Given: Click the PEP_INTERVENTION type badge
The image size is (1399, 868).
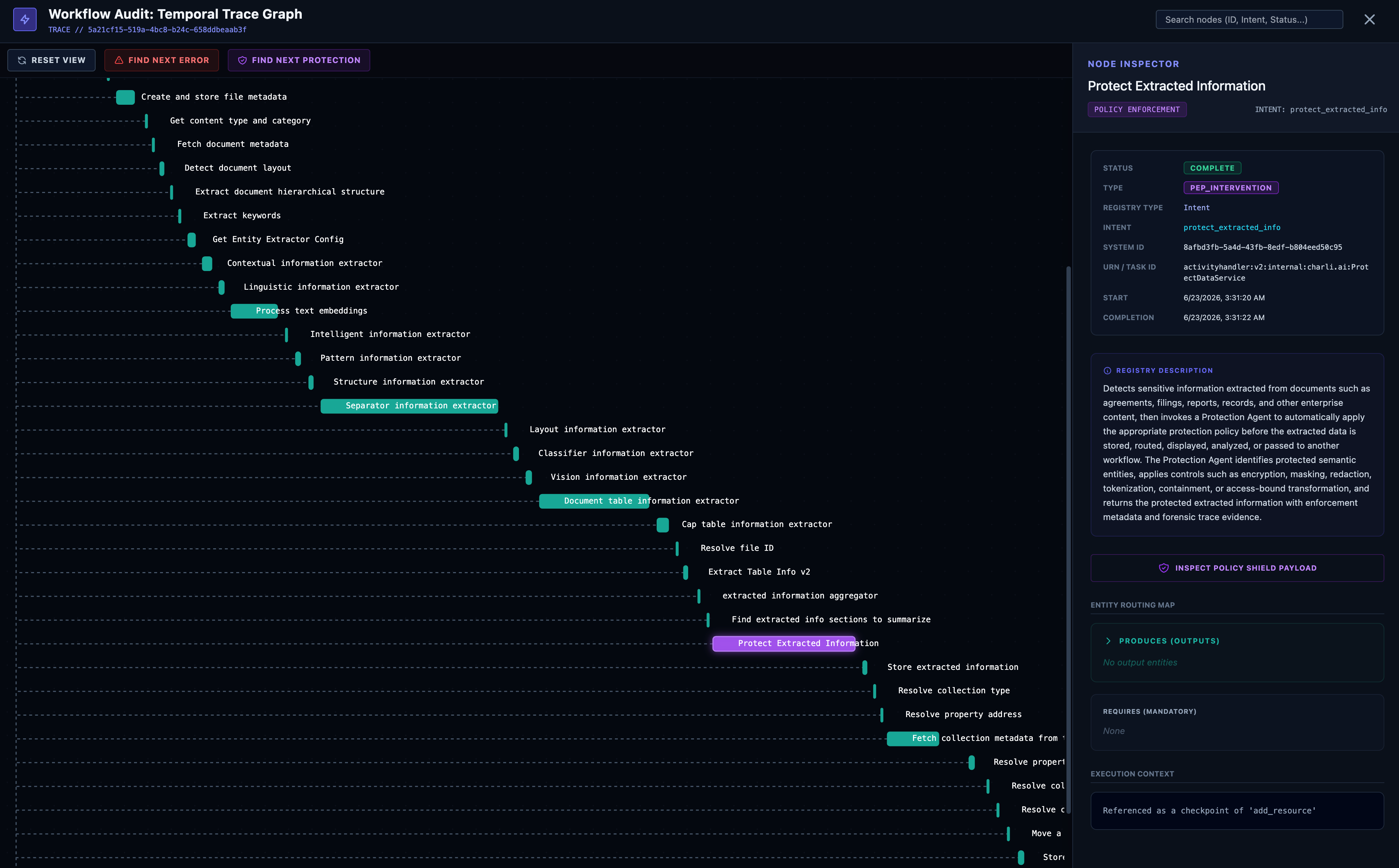Looking at the screenshot, I should (1231, 188).
